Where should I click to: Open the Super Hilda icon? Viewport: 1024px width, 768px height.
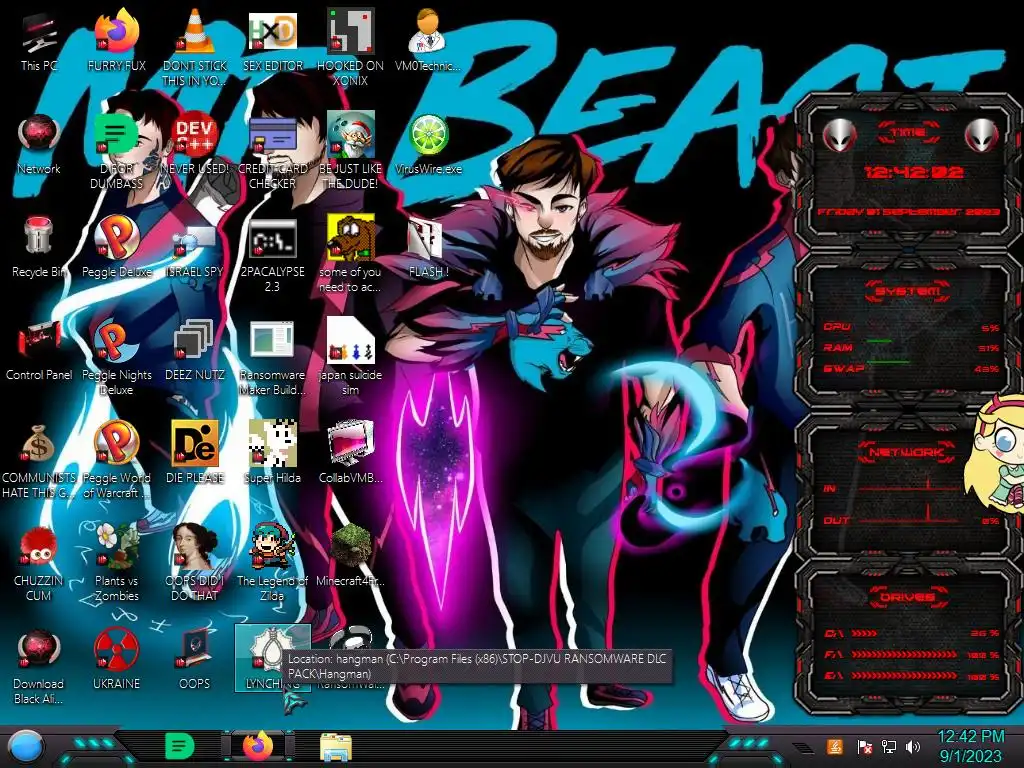[x=272, y=453]
